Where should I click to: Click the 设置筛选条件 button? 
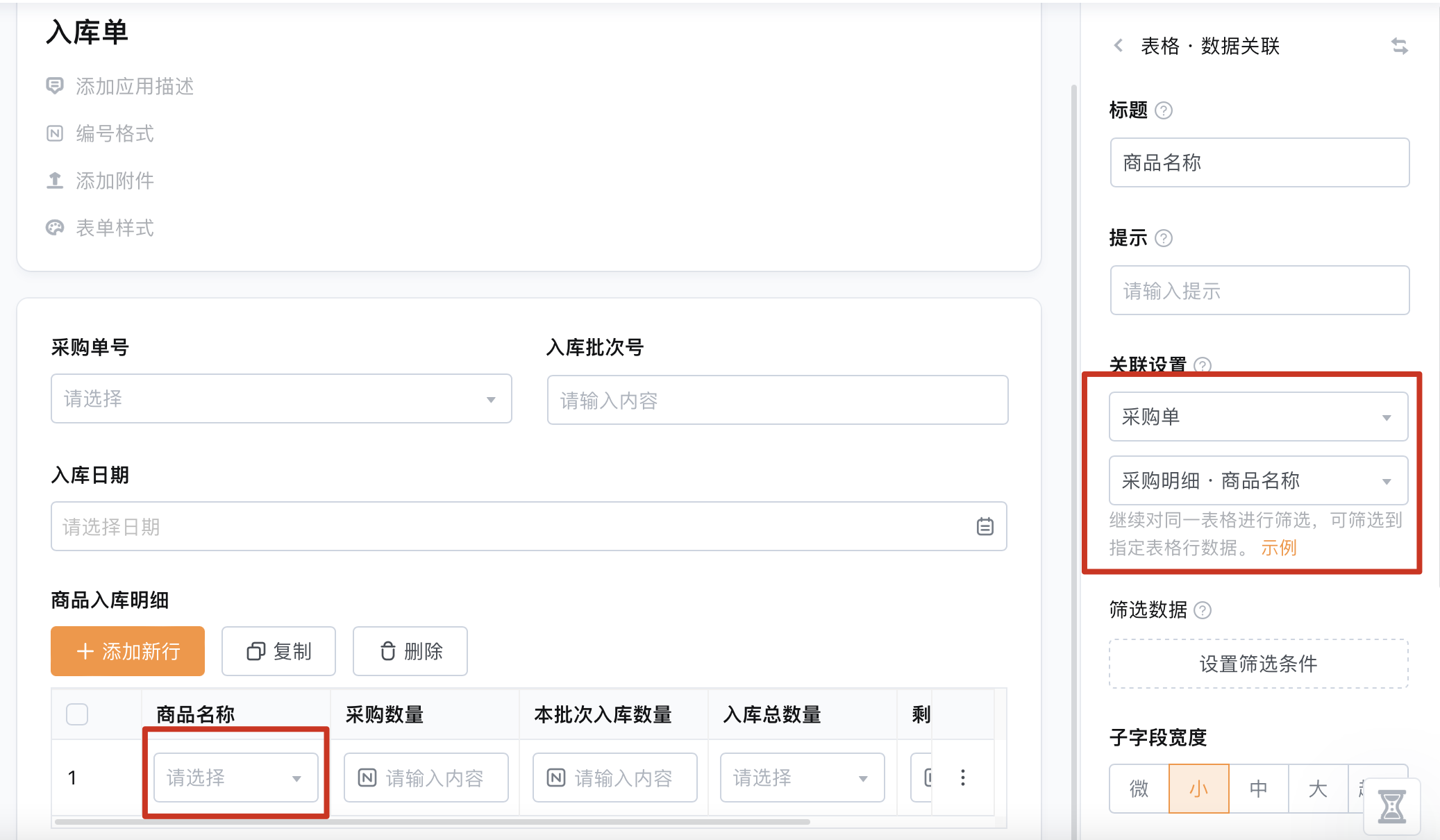click(x=1259, y=664)
